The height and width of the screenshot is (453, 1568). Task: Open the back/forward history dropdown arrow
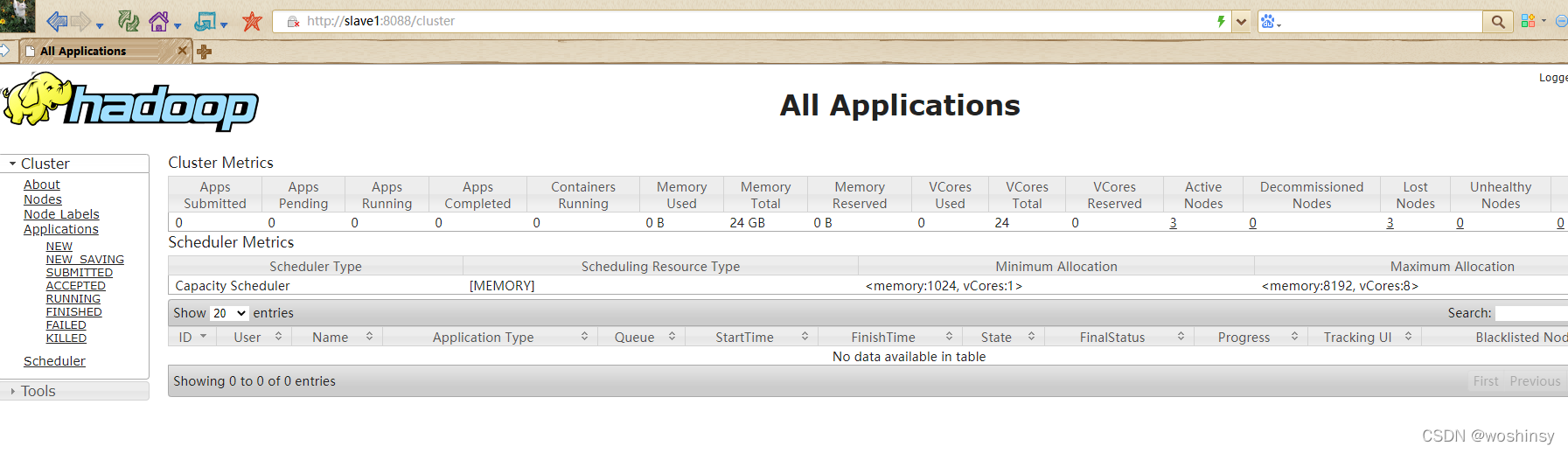[x=100, y=25]
